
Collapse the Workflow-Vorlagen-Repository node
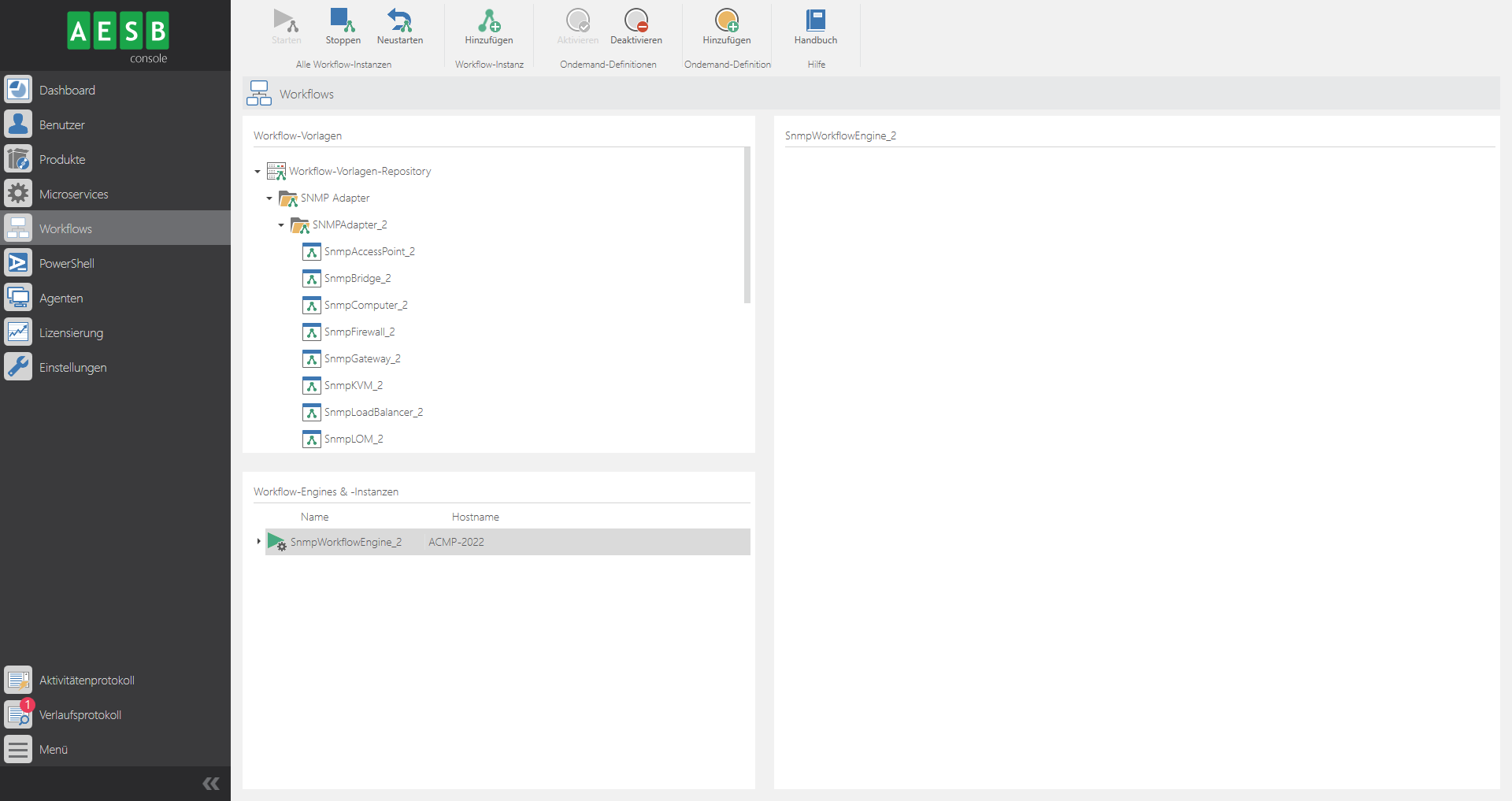coord(257,171)
